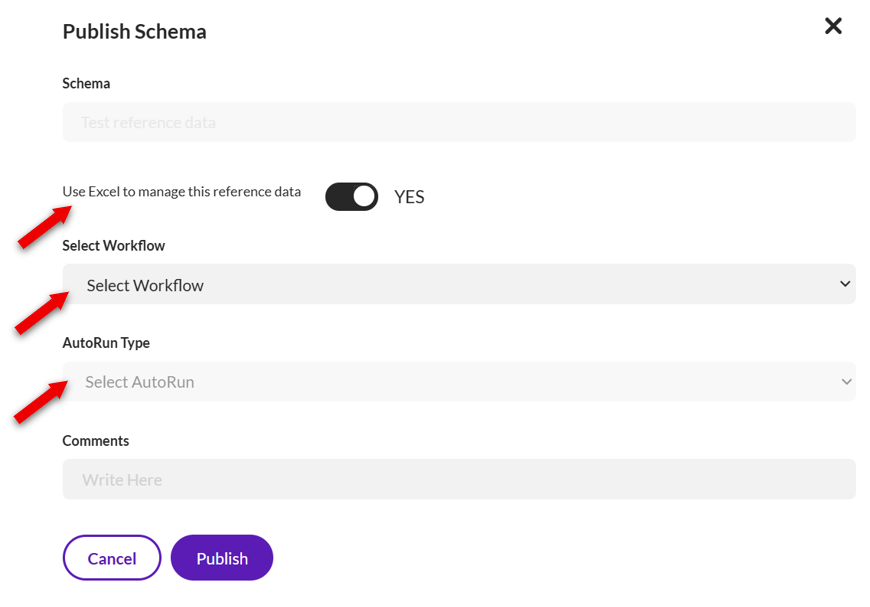This screenshot has height=607, width=870.
Task: Click the 'Select Workflow' bold label
Action: click(x=113, y=245)
